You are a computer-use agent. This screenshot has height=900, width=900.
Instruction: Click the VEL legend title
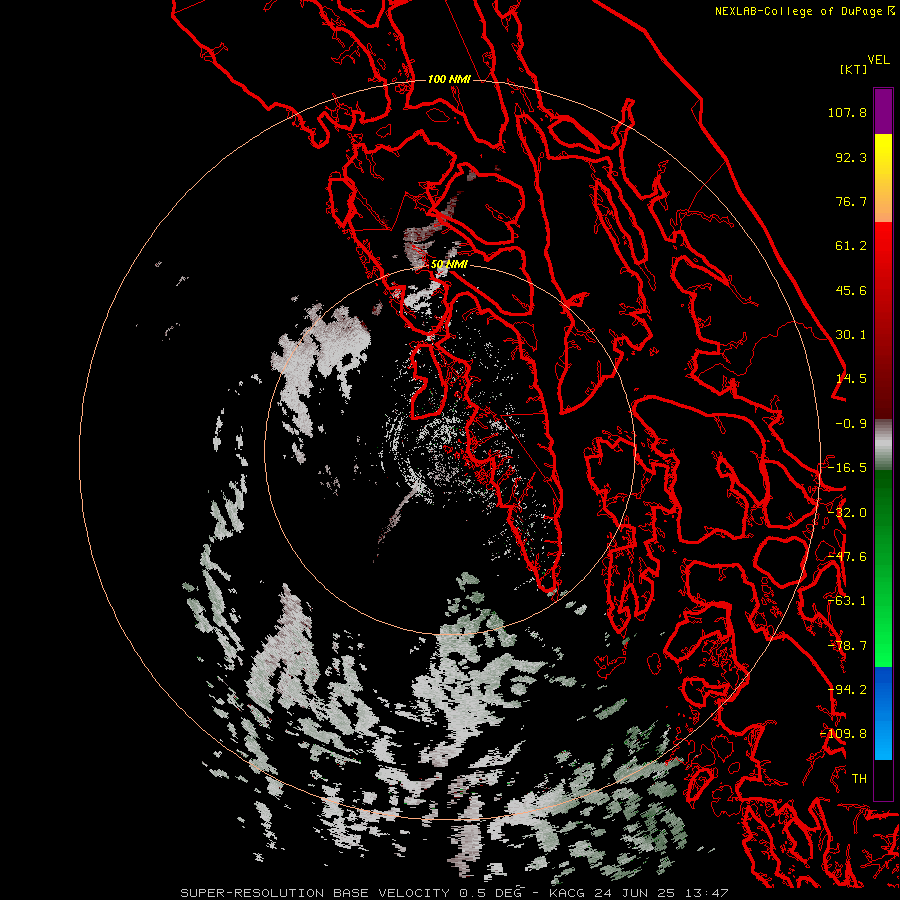click(x=878, y=60)
